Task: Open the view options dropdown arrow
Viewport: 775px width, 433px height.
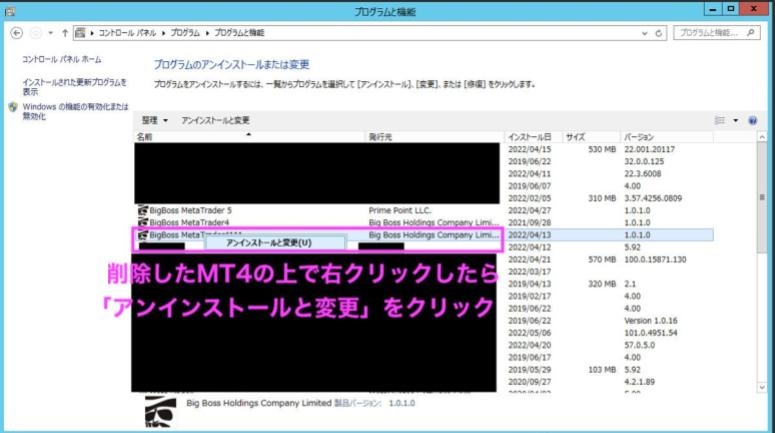Action: [x=736, y=120]
